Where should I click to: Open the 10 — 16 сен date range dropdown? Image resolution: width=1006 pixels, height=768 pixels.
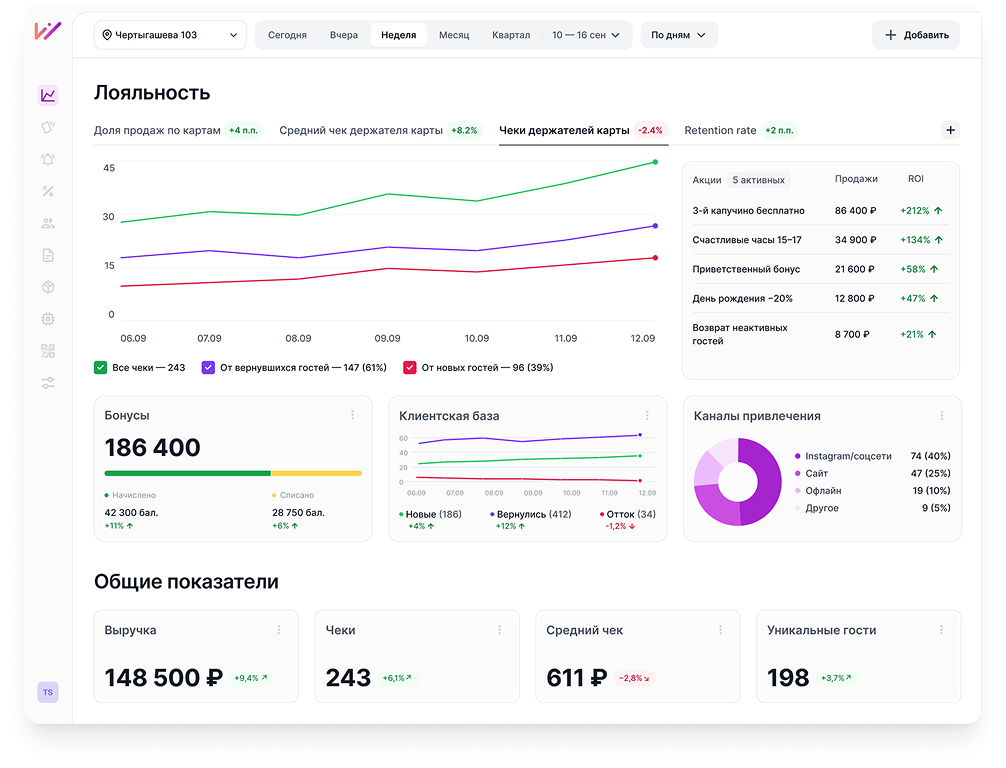(x=586, y=35)
